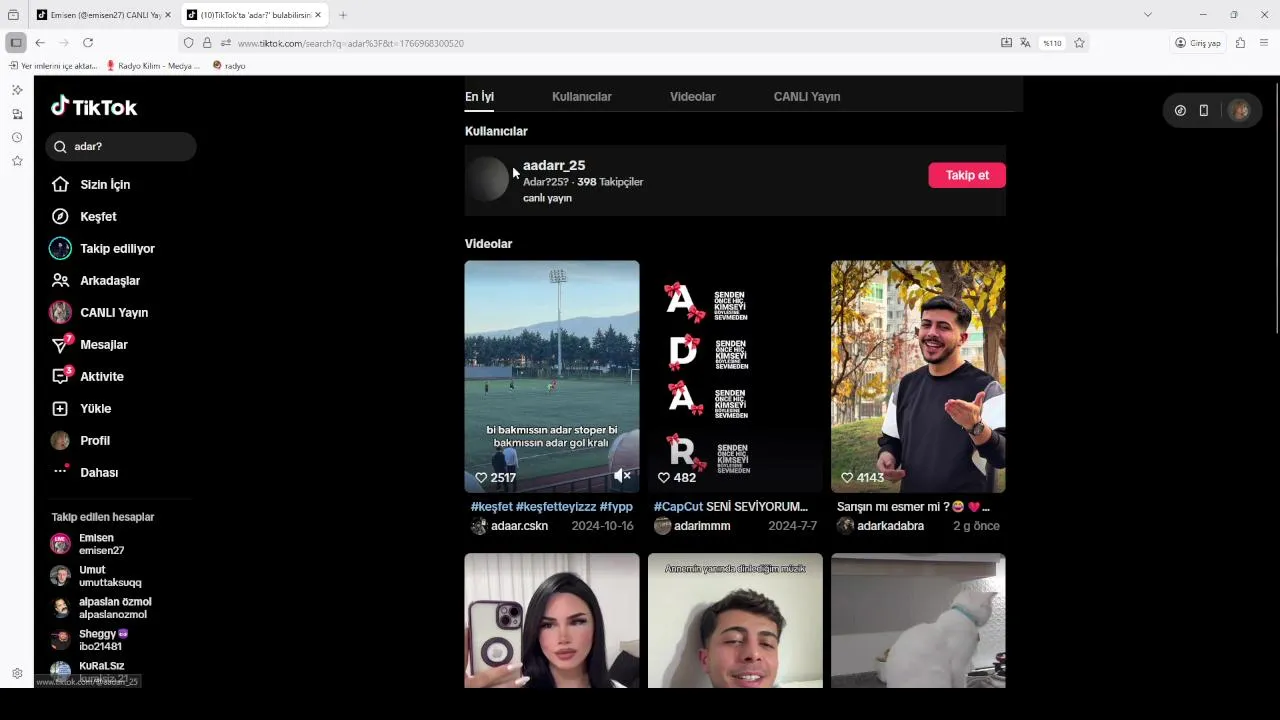Open the adaar.cskn author link
Image resolution: width=1280 pixels, height=720 pixels.
519,526
